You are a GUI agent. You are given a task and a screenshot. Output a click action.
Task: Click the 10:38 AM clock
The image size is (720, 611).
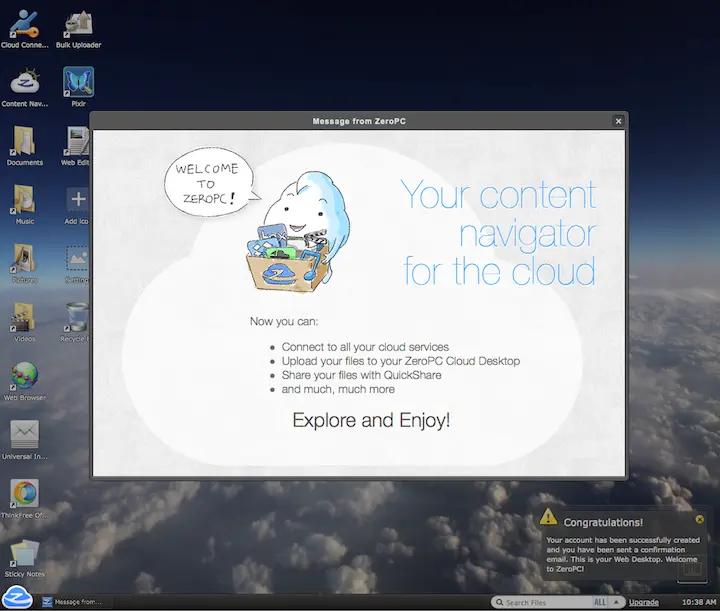(x=698, y=602)
